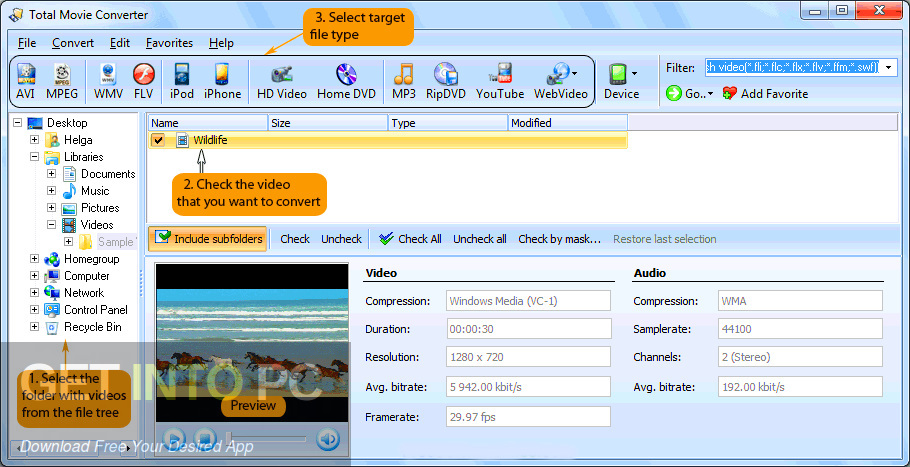Mute the preview speaker icon
The image size is (910, 467).
[x=328, y=439]
